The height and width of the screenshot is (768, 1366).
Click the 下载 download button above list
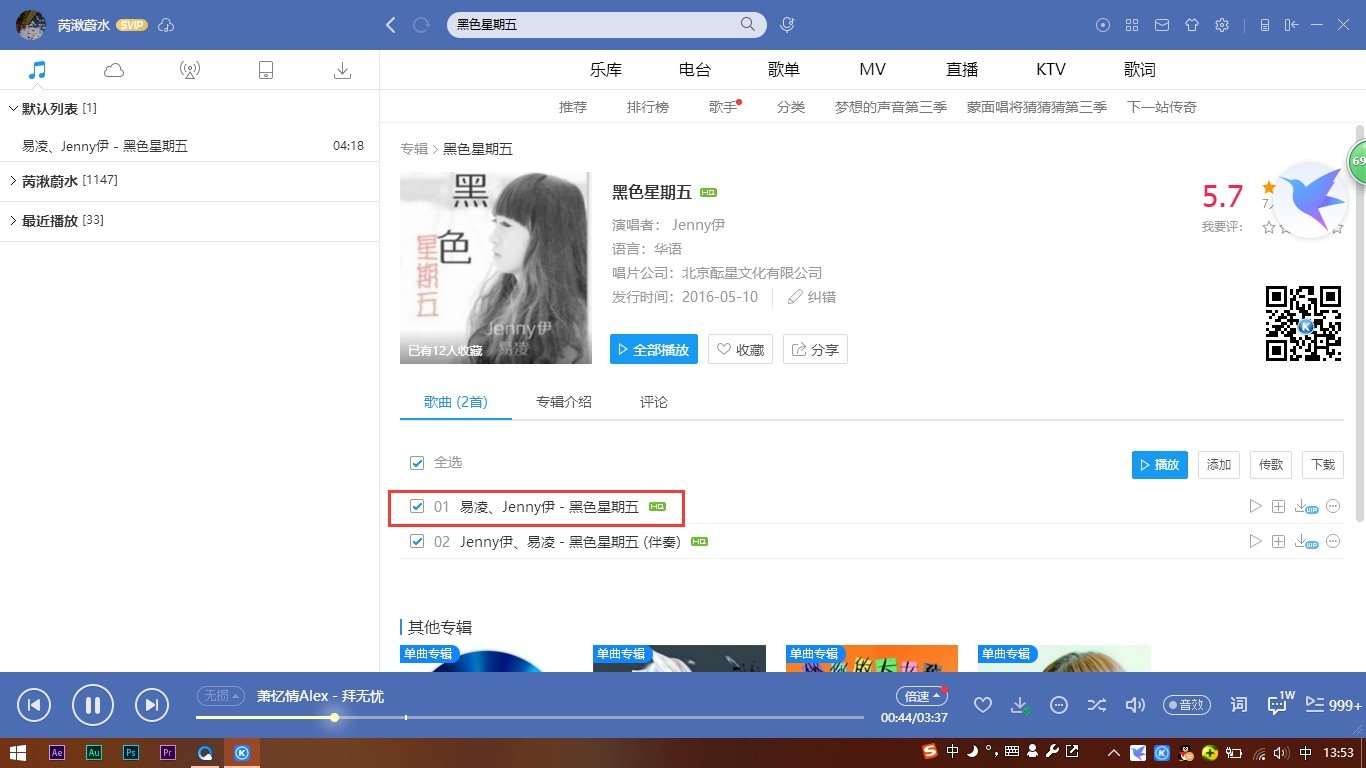click(1323, 464)
